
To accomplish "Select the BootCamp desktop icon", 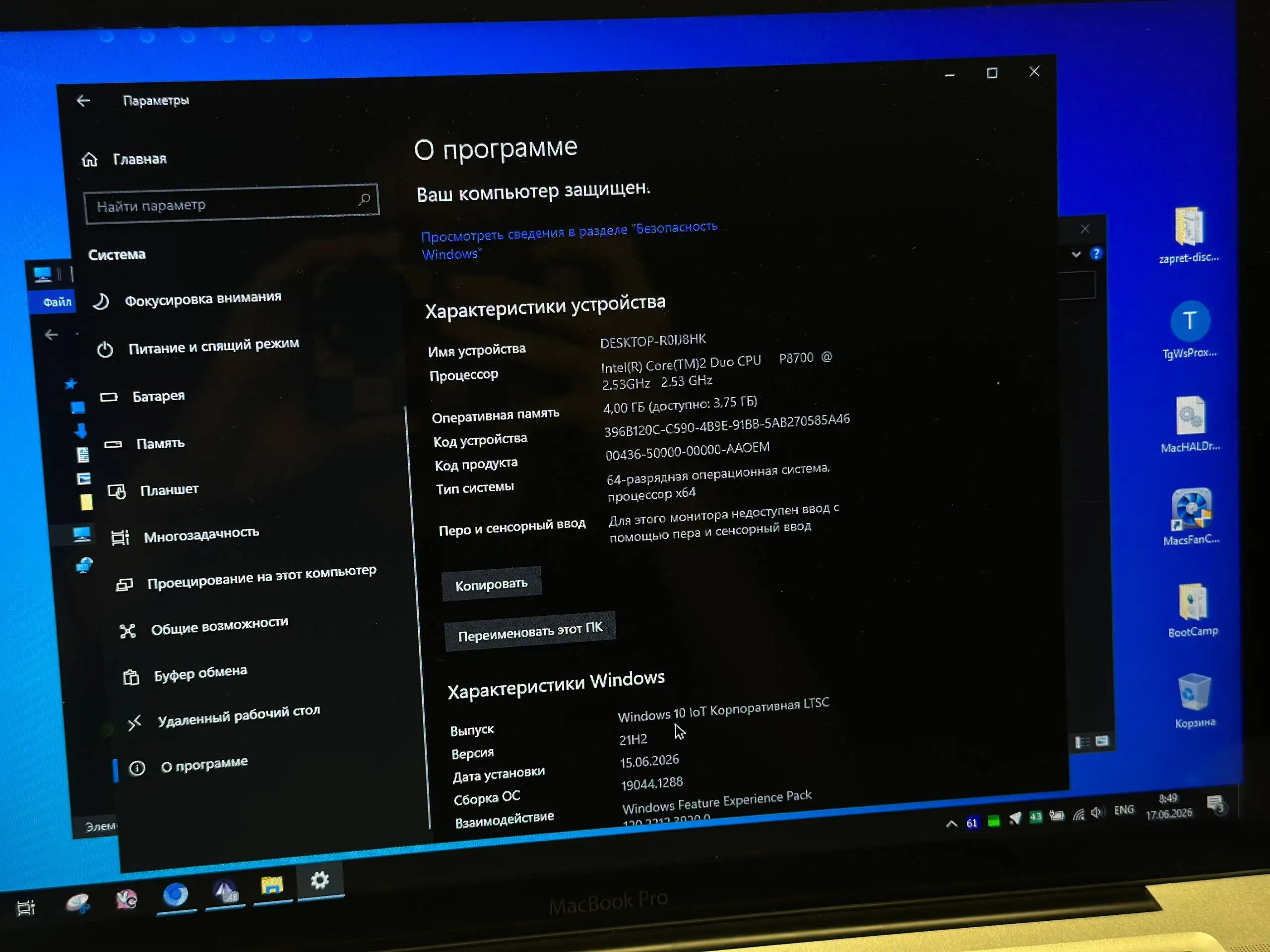I will [x=1193, y=610].
